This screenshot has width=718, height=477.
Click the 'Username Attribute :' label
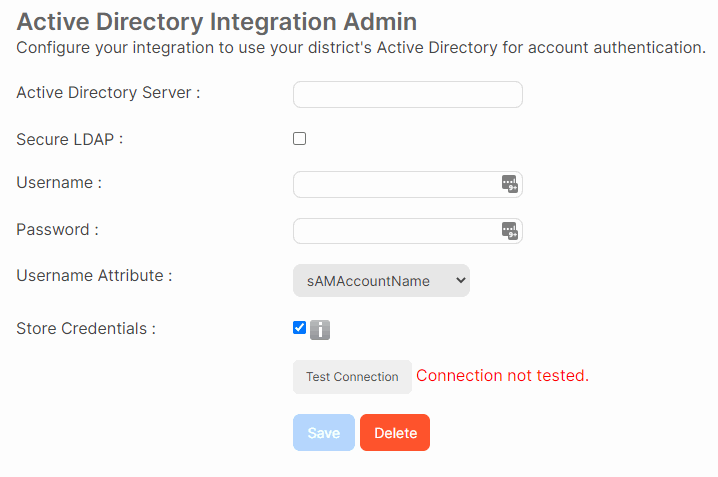pyautogui.click(x=94, y=276)
